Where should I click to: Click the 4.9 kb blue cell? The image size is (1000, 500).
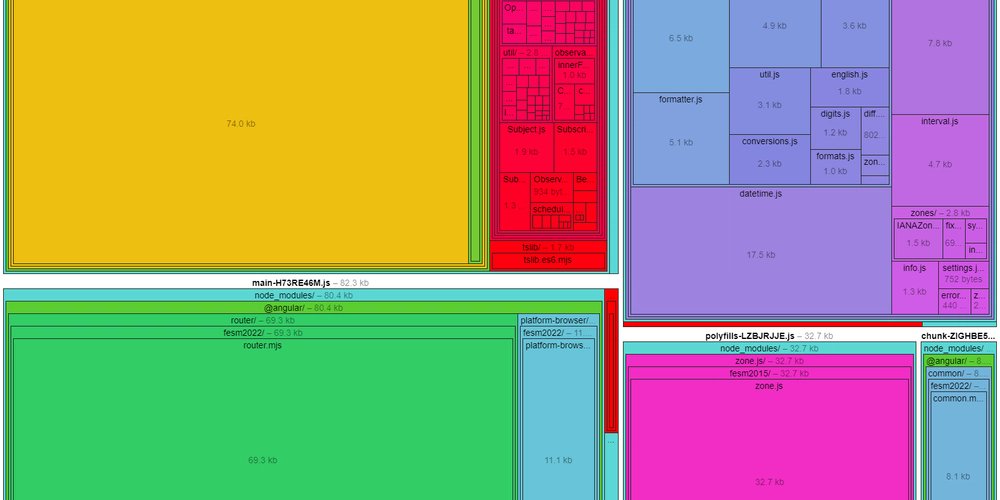pyautogui.click(x=775, y=33)
